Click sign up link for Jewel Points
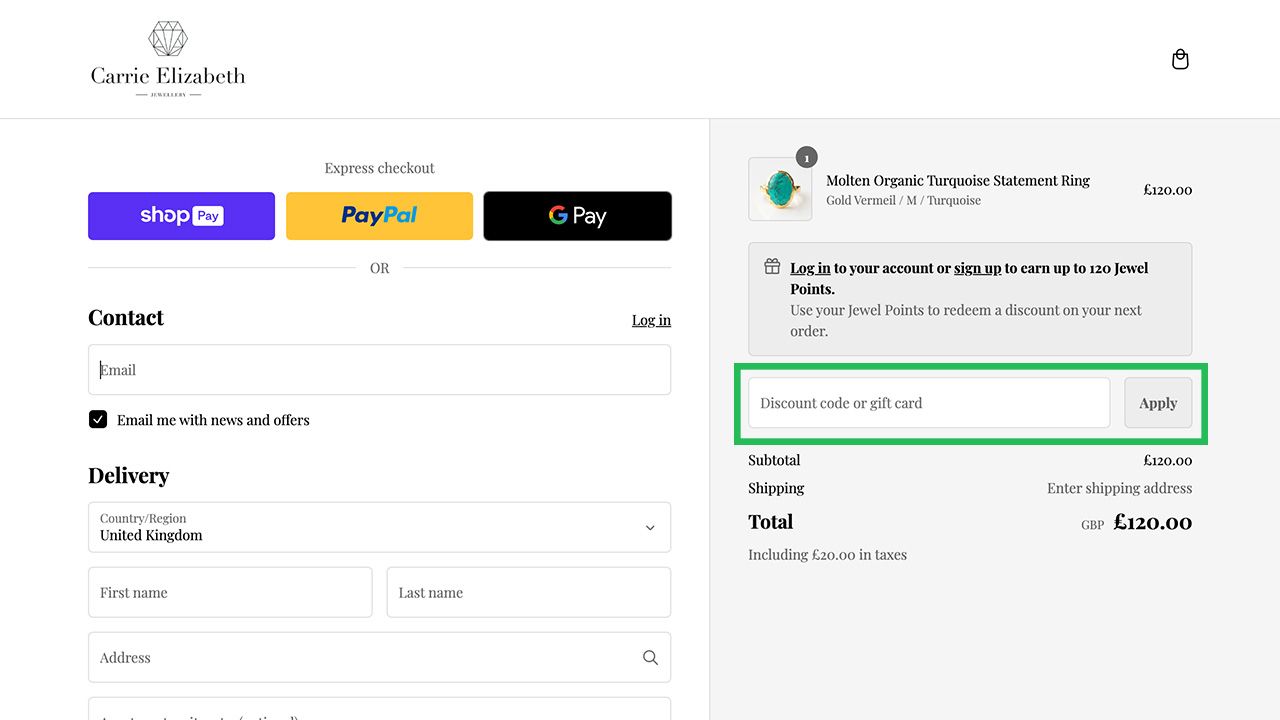 [x=977, y=268]
